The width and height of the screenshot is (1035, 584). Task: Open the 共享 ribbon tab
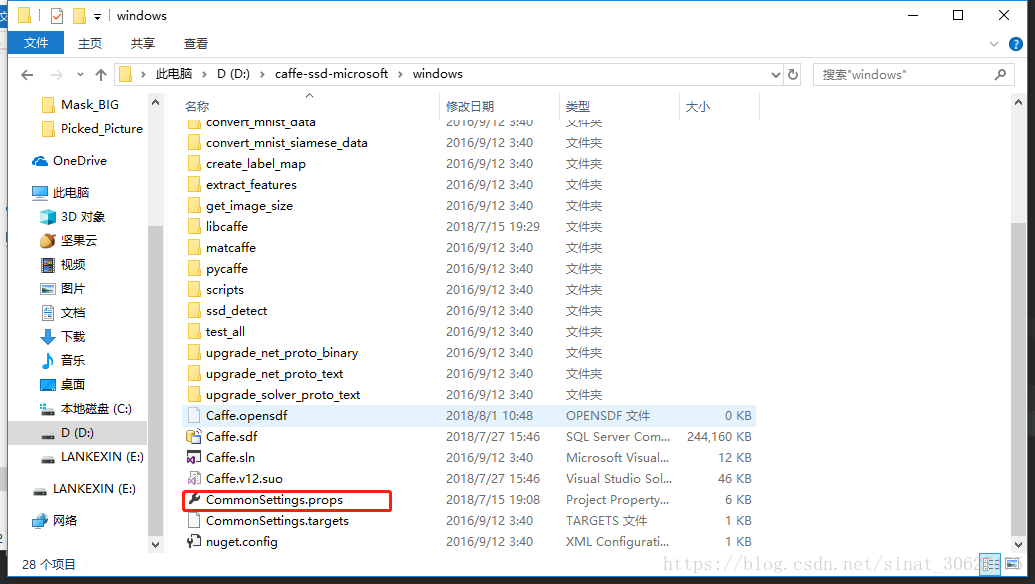[x=143, y=43]
